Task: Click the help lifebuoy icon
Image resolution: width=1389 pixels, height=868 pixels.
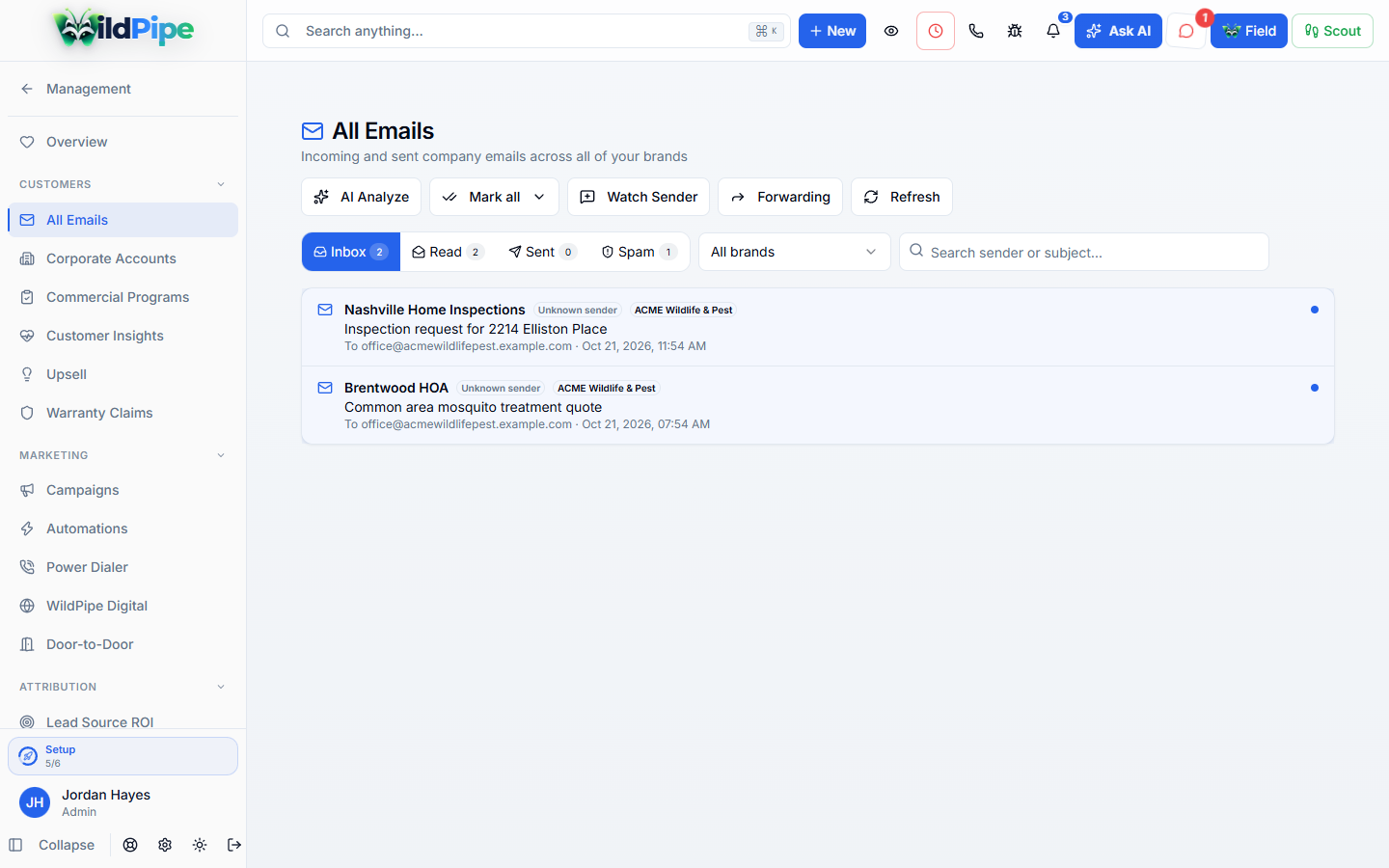Action: click(130, 845)
